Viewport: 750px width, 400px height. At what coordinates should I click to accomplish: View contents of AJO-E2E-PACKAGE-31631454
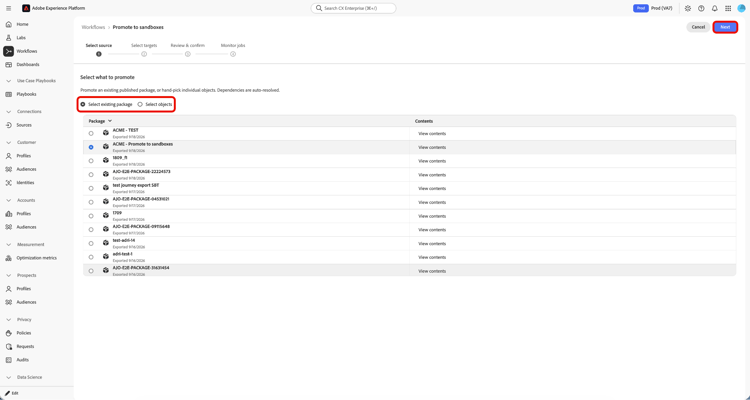coord(432,271)
